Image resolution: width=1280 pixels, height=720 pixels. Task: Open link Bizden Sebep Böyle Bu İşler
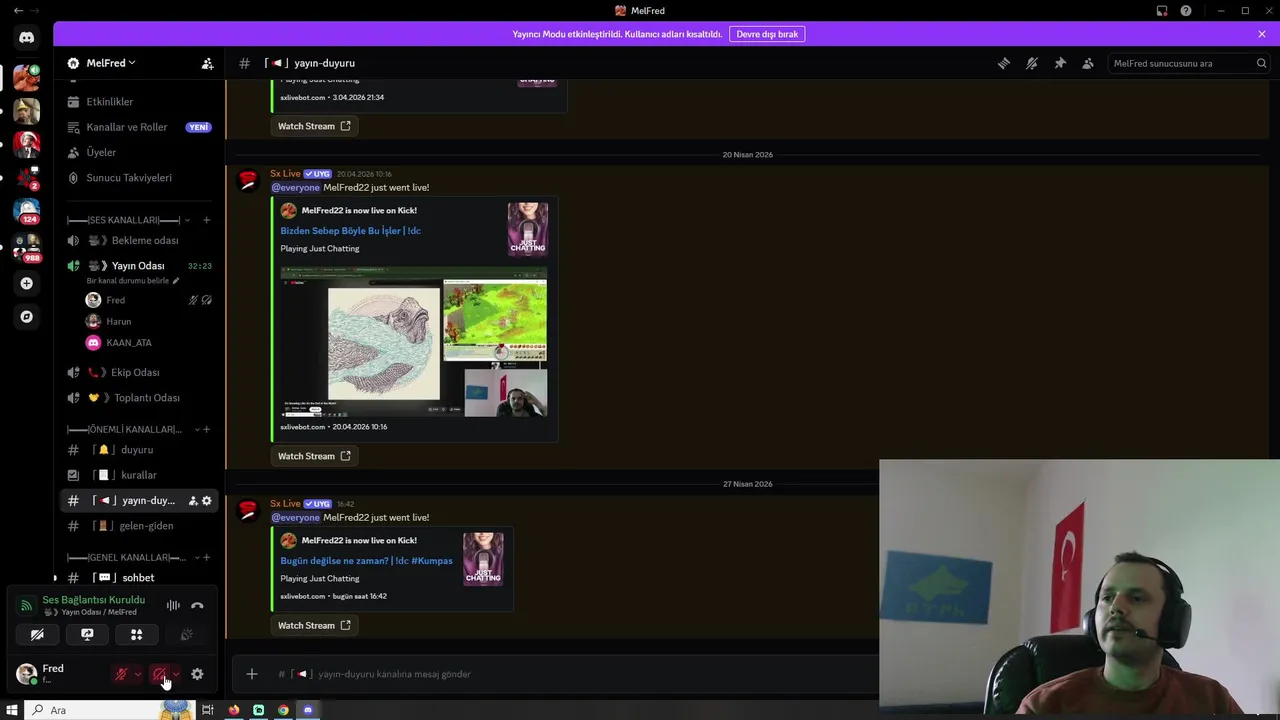click(350, 231)
